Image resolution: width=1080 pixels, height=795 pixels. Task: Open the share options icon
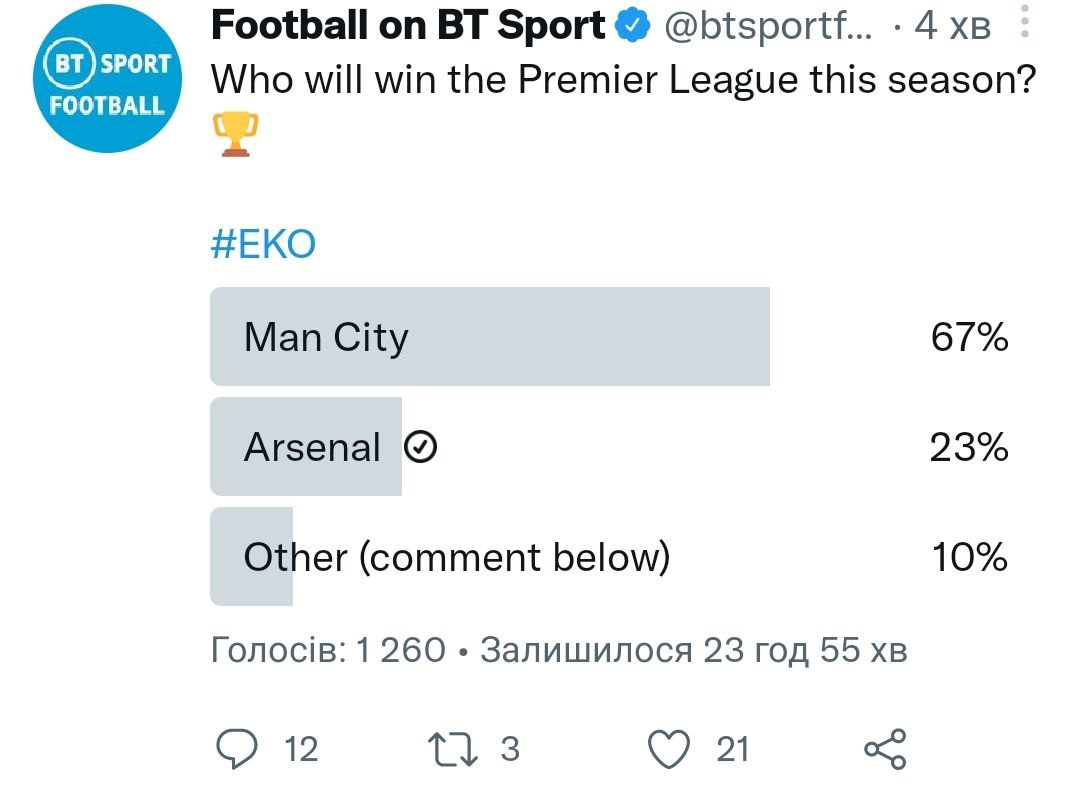click(884, 749)
